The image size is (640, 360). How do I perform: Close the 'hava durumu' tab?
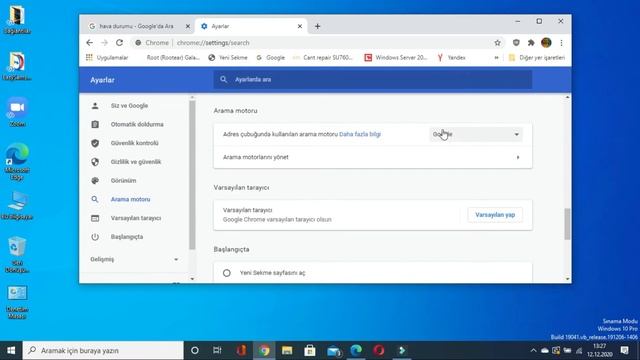pos(188,26)
